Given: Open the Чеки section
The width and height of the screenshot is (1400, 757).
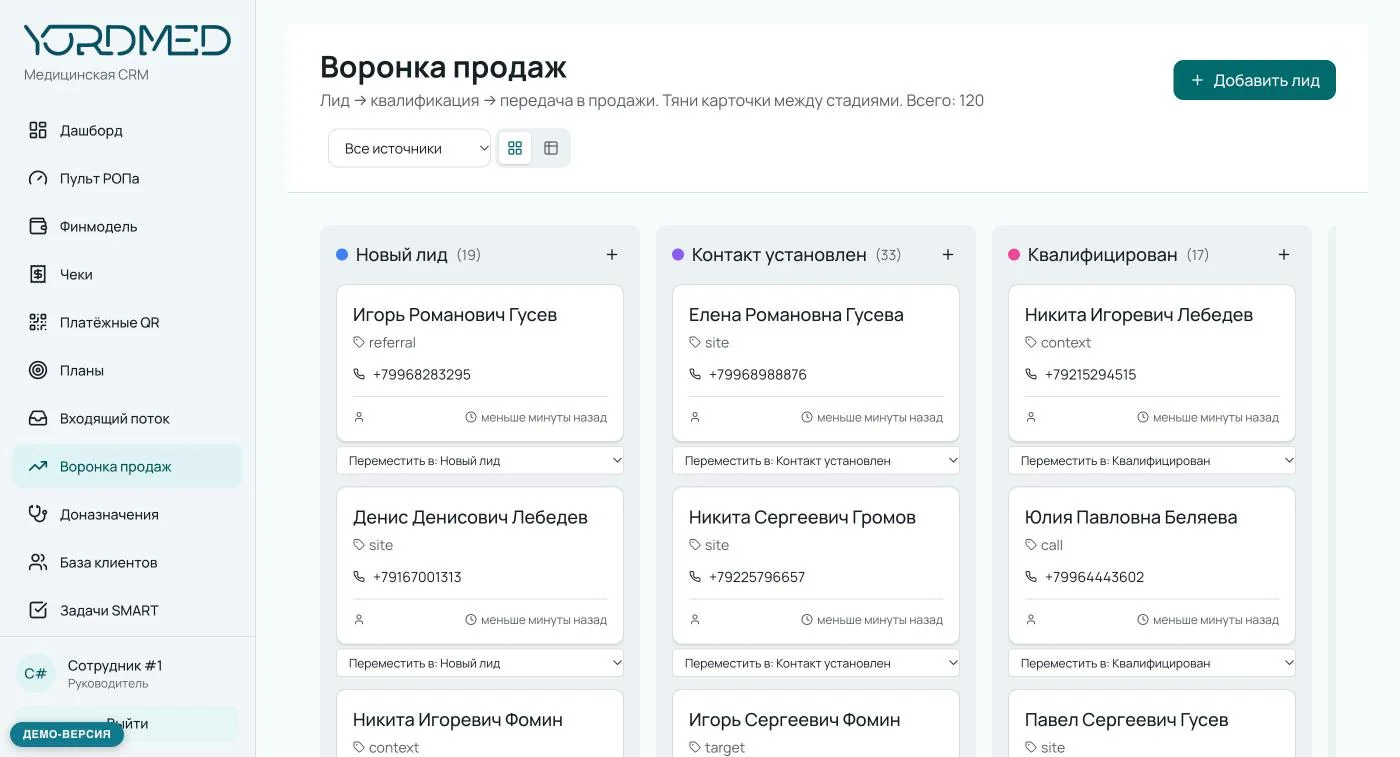Looking at the screenshot, I should point(127,274).
